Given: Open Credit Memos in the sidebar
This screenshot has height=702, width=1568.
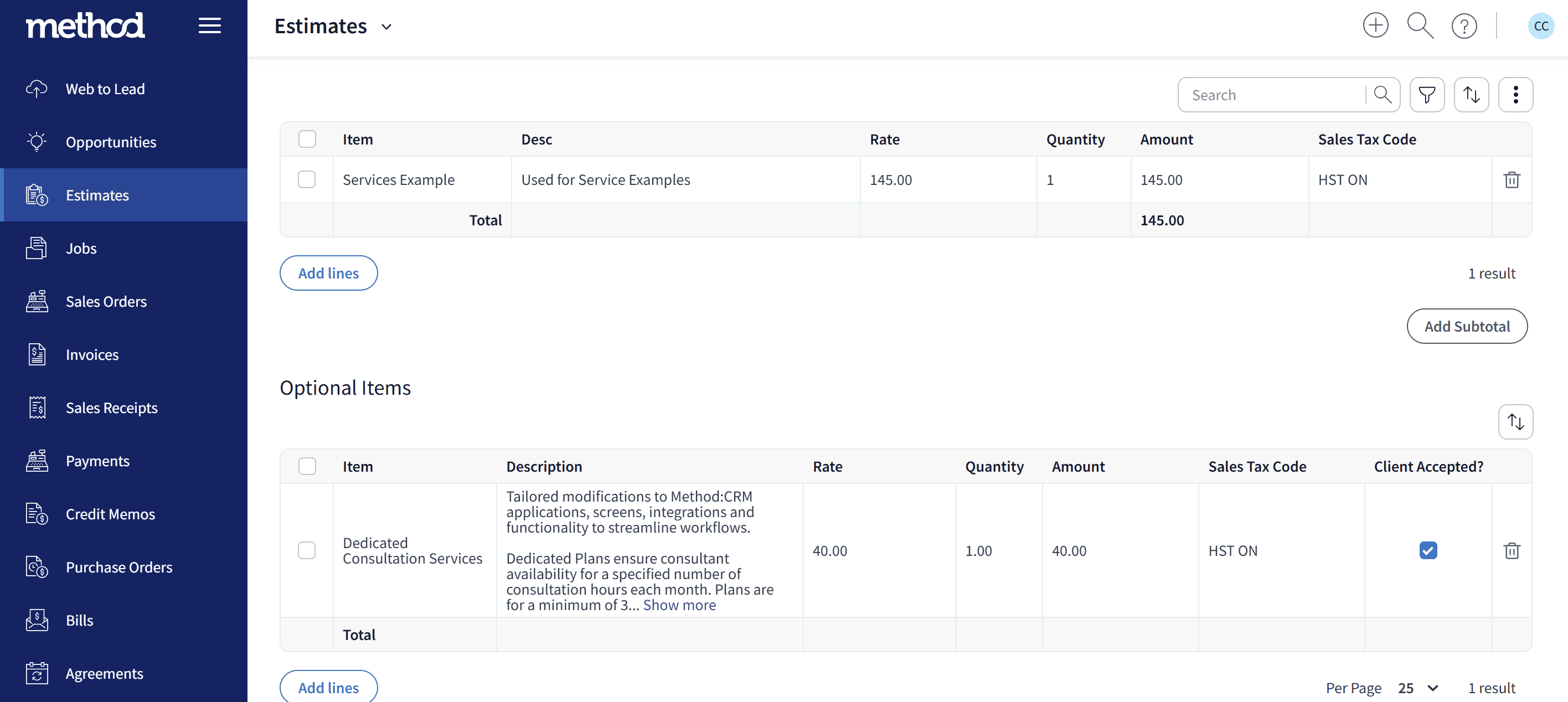Looking at the screenshot, I should pyautogui.click(x=123, y=514).
